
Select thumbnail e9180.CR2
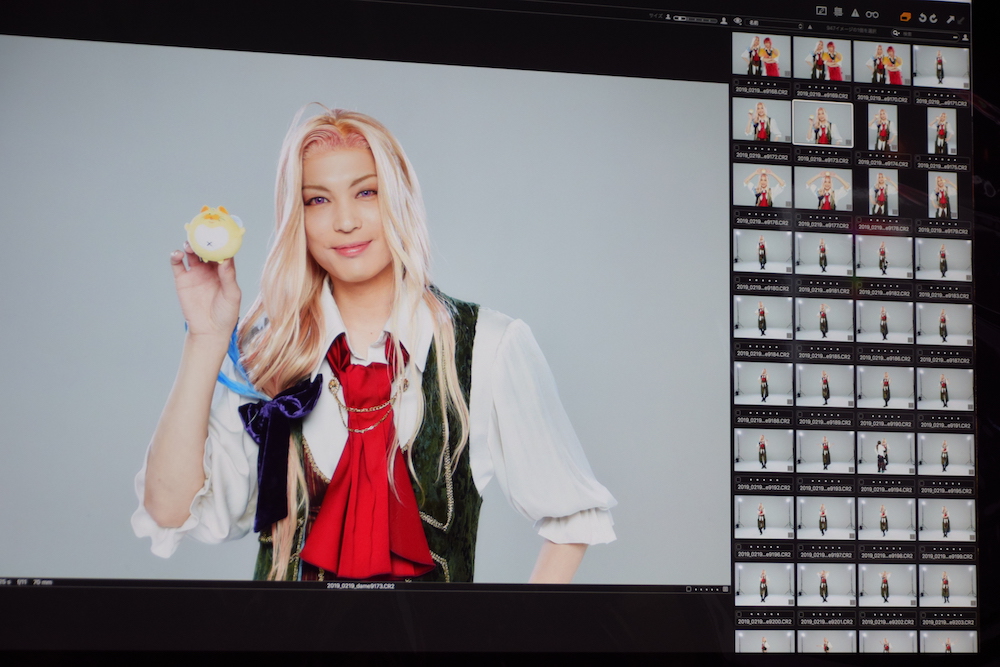pyautogui.click(x=763, y=251)
